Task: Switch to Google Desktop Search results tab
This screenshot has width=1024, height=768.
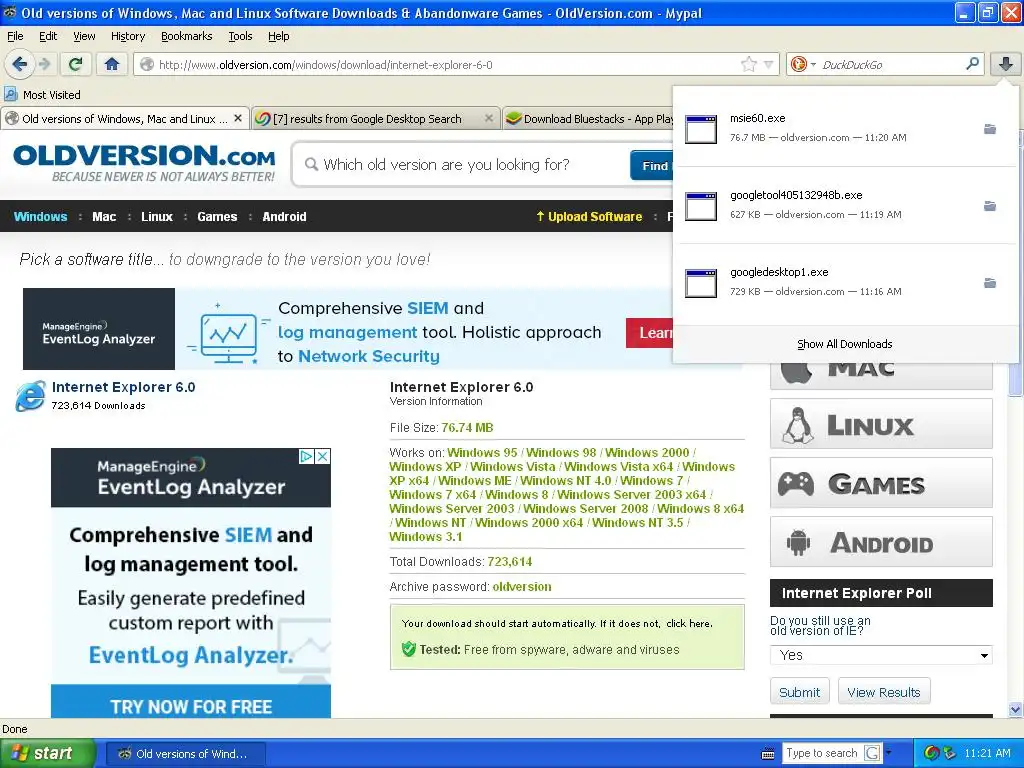Action: 367,119
